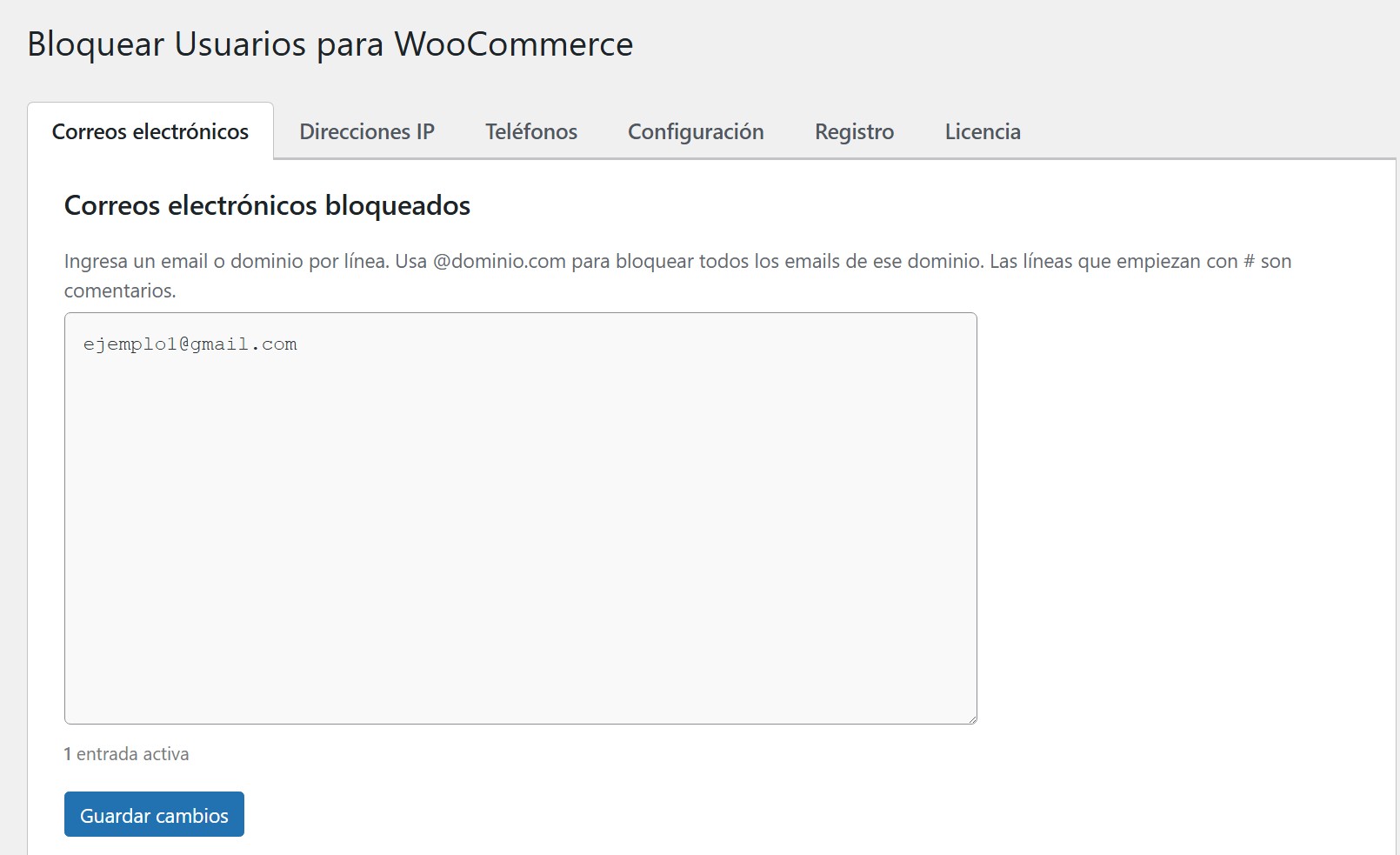Go to the Licencia tab

pos(982,131)
